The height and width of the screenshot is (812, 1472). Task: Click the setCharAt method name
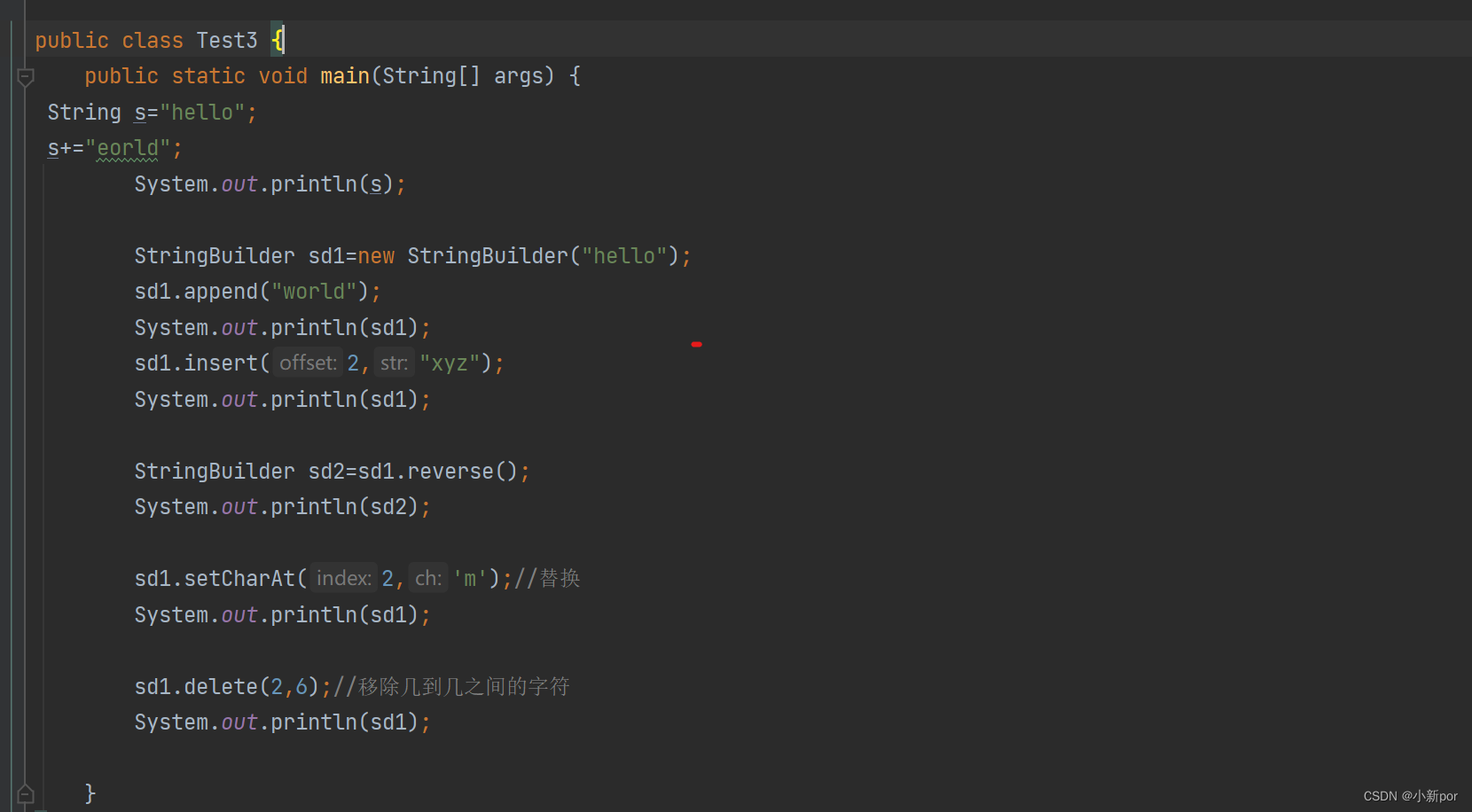click(x=239, y=578)
